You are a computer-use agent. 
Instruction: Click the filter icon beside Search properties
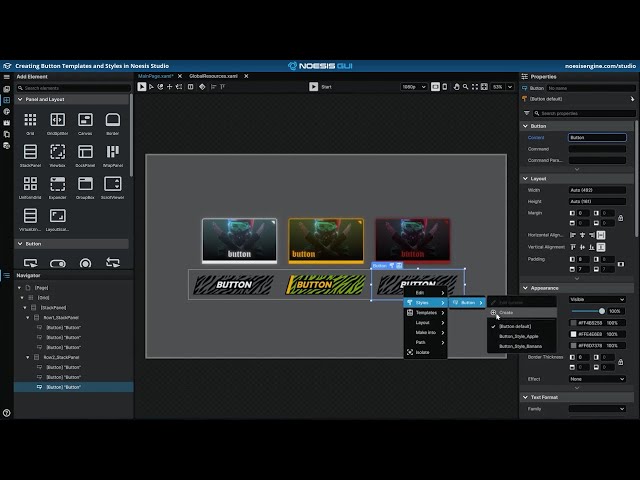point(527,113)
